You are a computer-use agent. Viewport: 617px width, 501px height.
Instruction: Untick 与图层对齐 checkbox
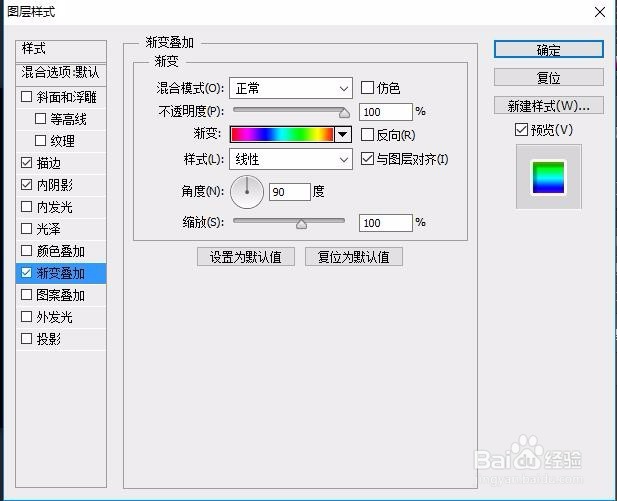[367, 159]
